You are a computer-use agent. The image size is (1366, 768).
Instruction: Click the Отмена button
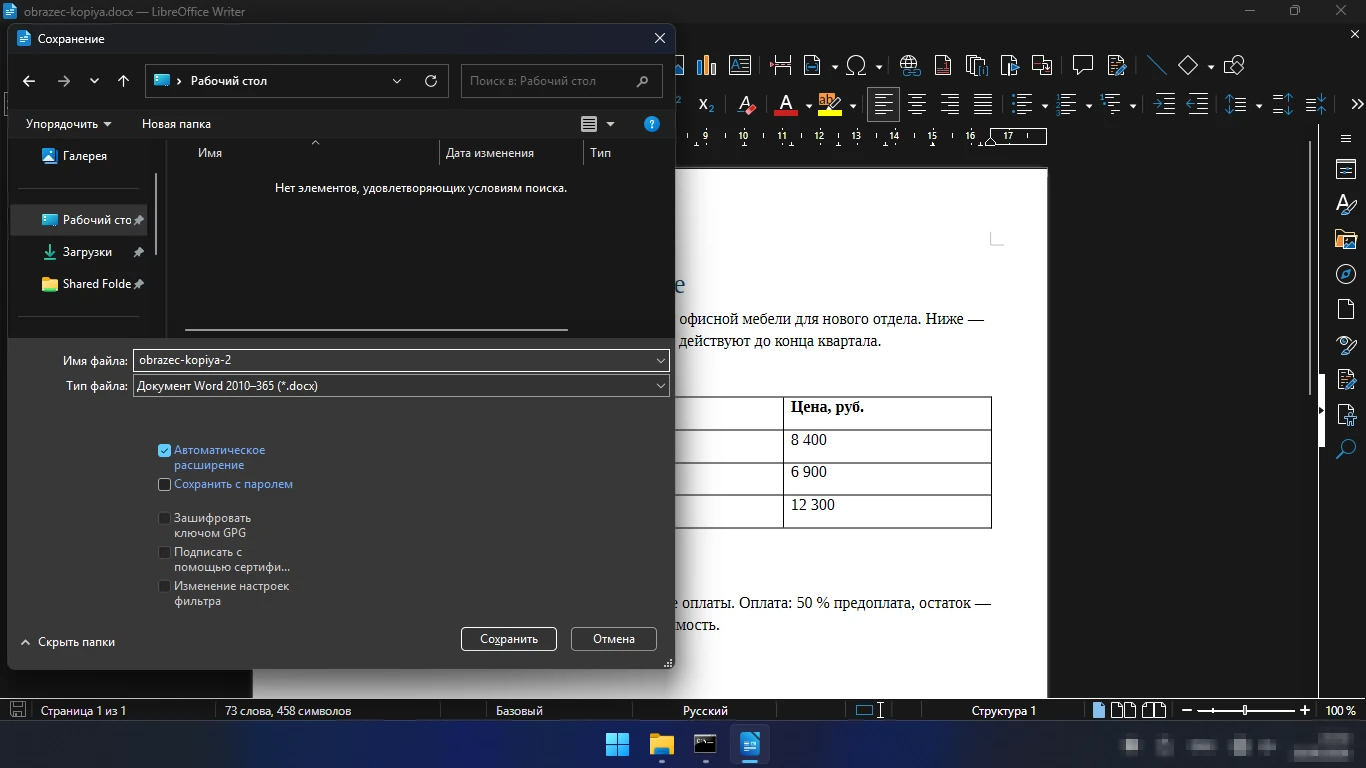[614, 639]
